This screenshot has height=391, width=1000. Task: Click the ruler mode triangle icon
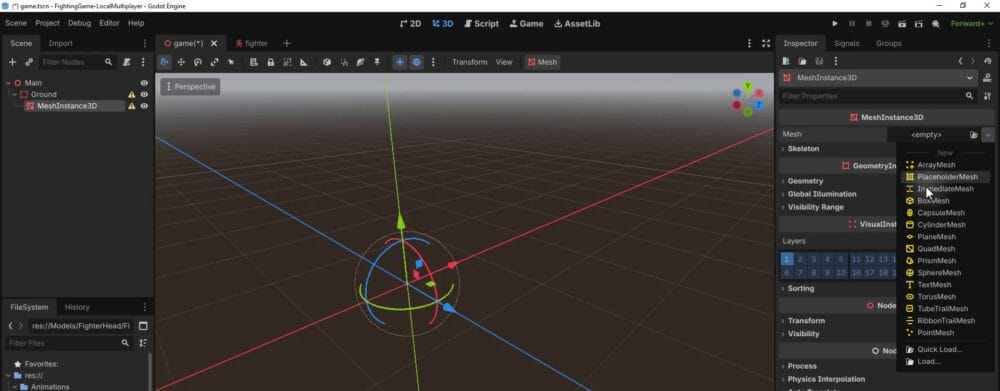[x=304, y=62]
